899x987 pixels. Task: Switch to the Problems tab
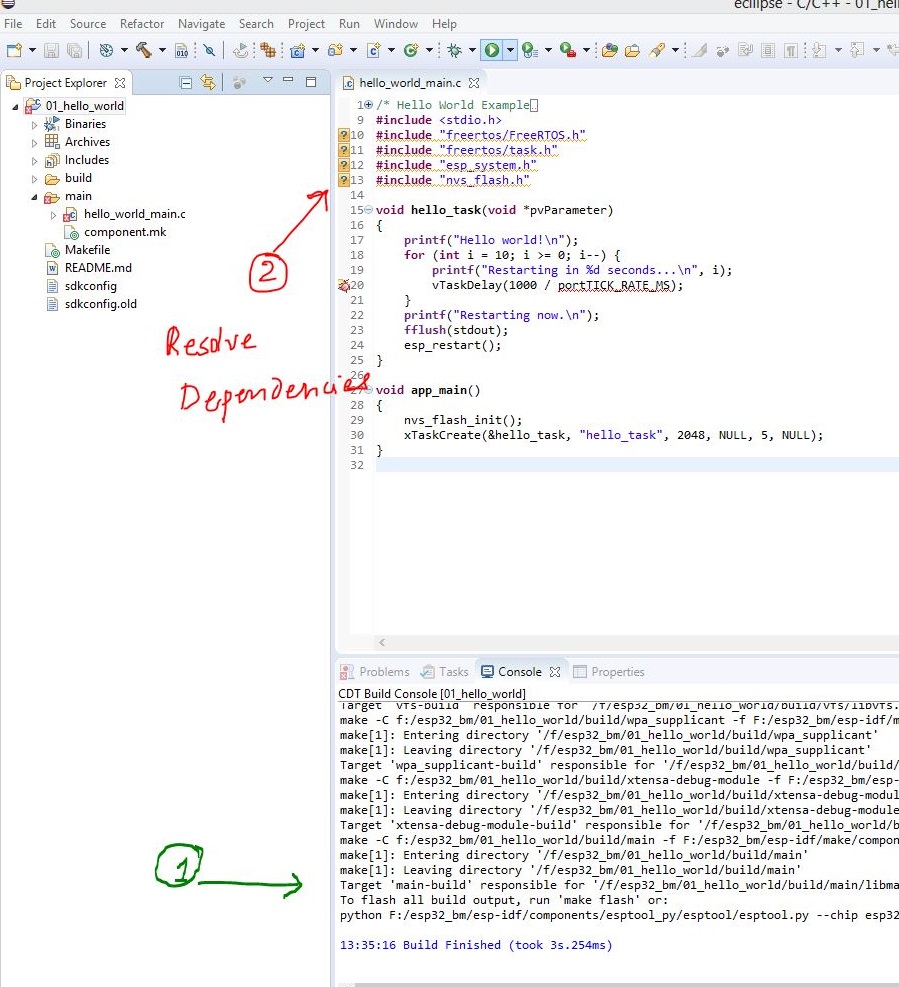375,672
